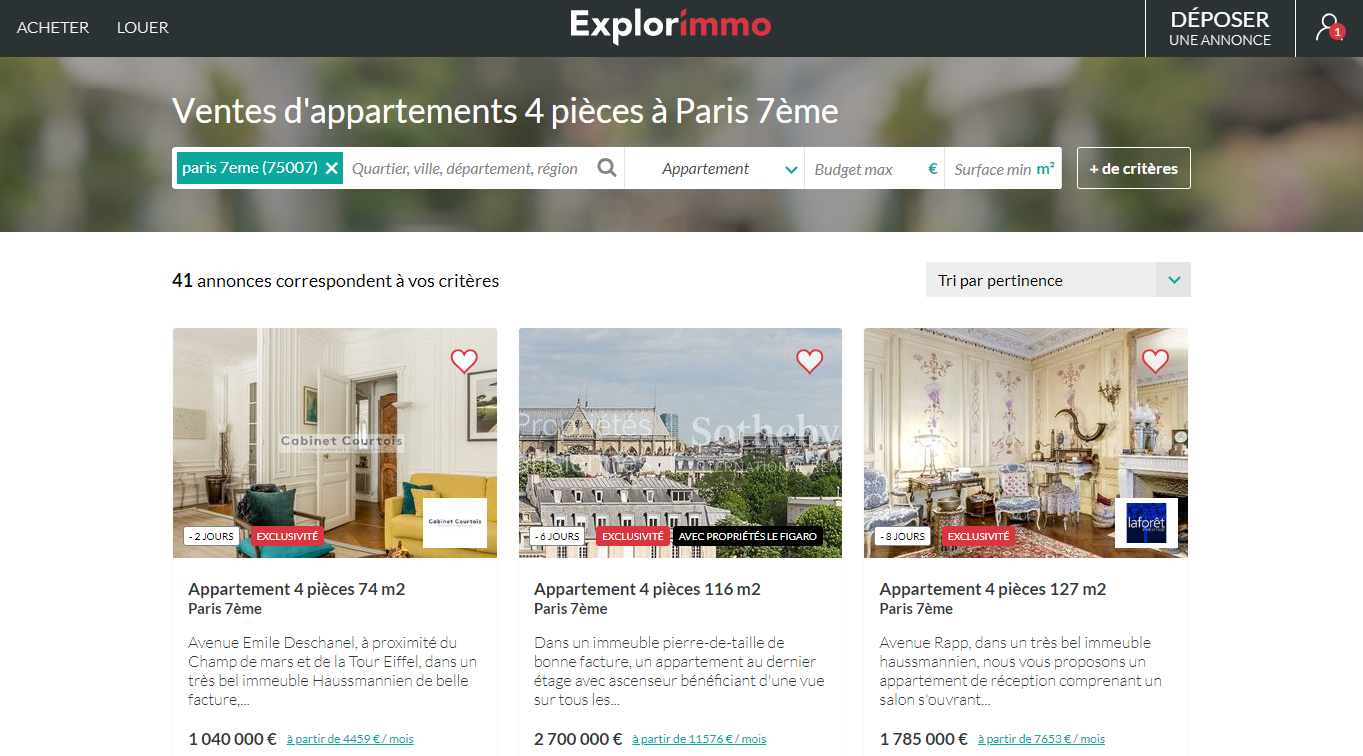The height and width of the screenshot is (756, 1363).
Task: Click the search magnifier icon in location field
Action: 607,168
